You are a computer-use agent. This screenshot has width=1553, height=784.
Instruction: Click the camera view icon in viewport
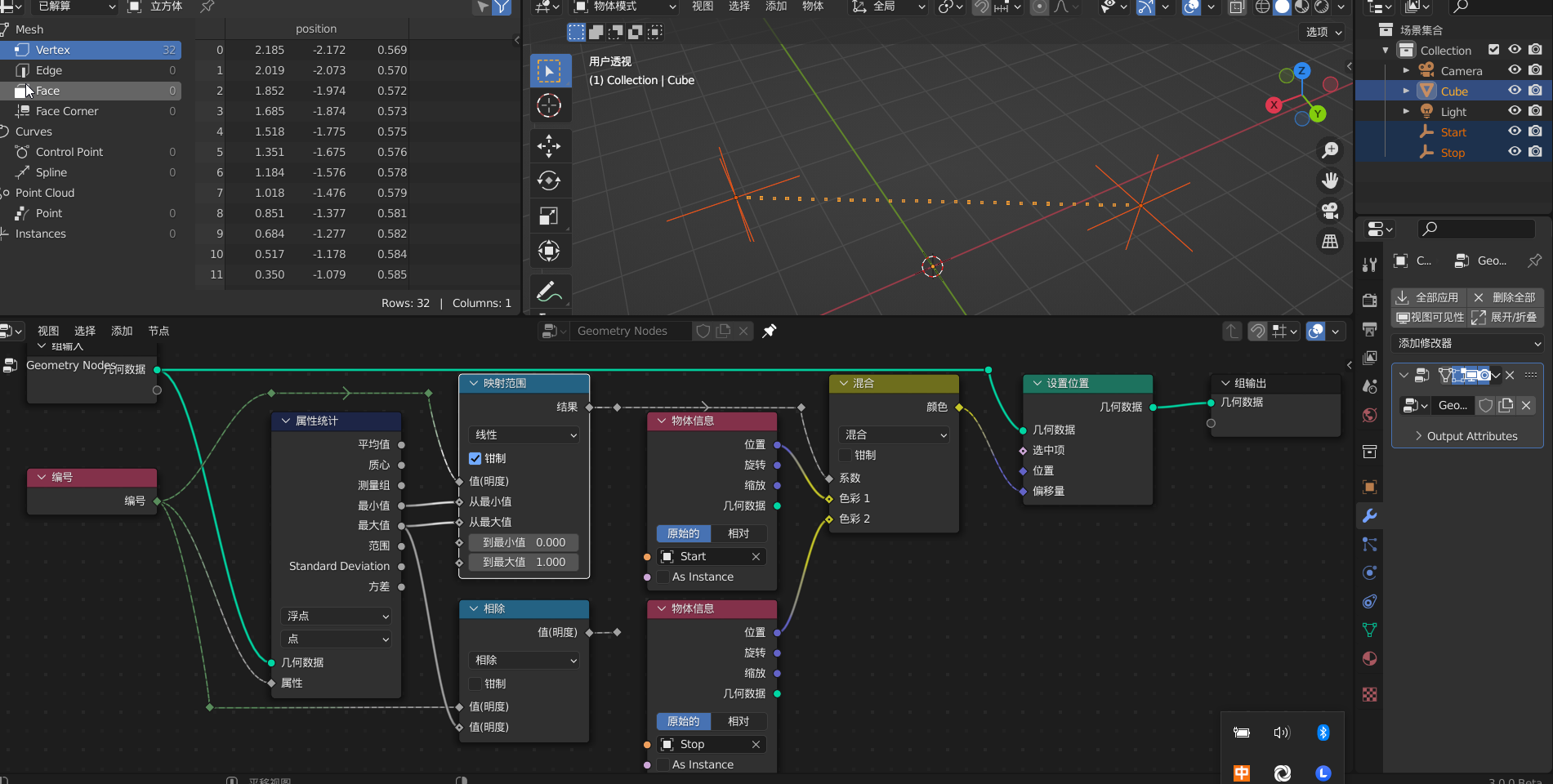tap(1330, 211)
